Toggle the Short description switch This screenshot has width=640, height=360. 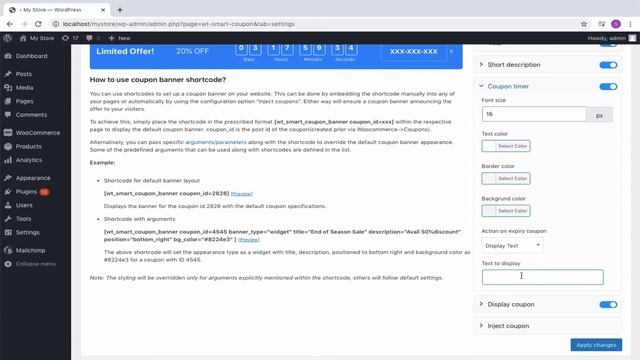point(608,65)
